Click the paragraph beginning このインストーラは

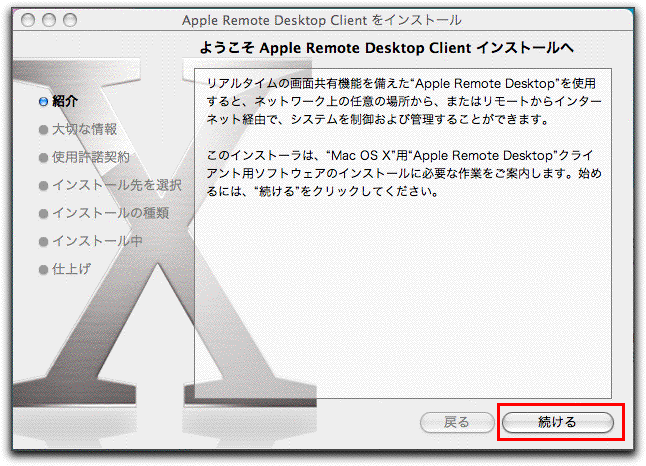[404, 173]
